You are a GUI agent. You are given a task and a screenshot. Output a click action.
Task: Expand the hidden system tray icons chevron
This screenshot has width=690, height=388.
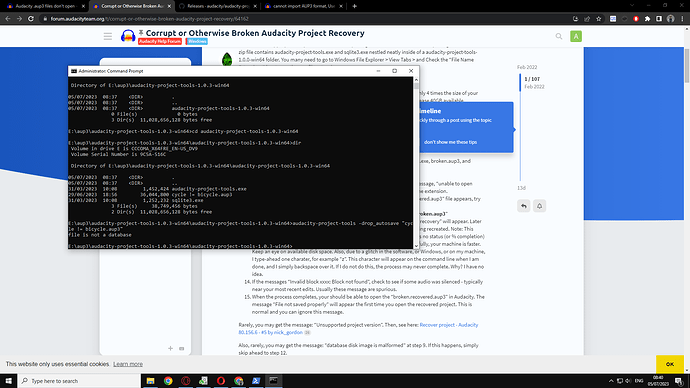click(611, 381)
